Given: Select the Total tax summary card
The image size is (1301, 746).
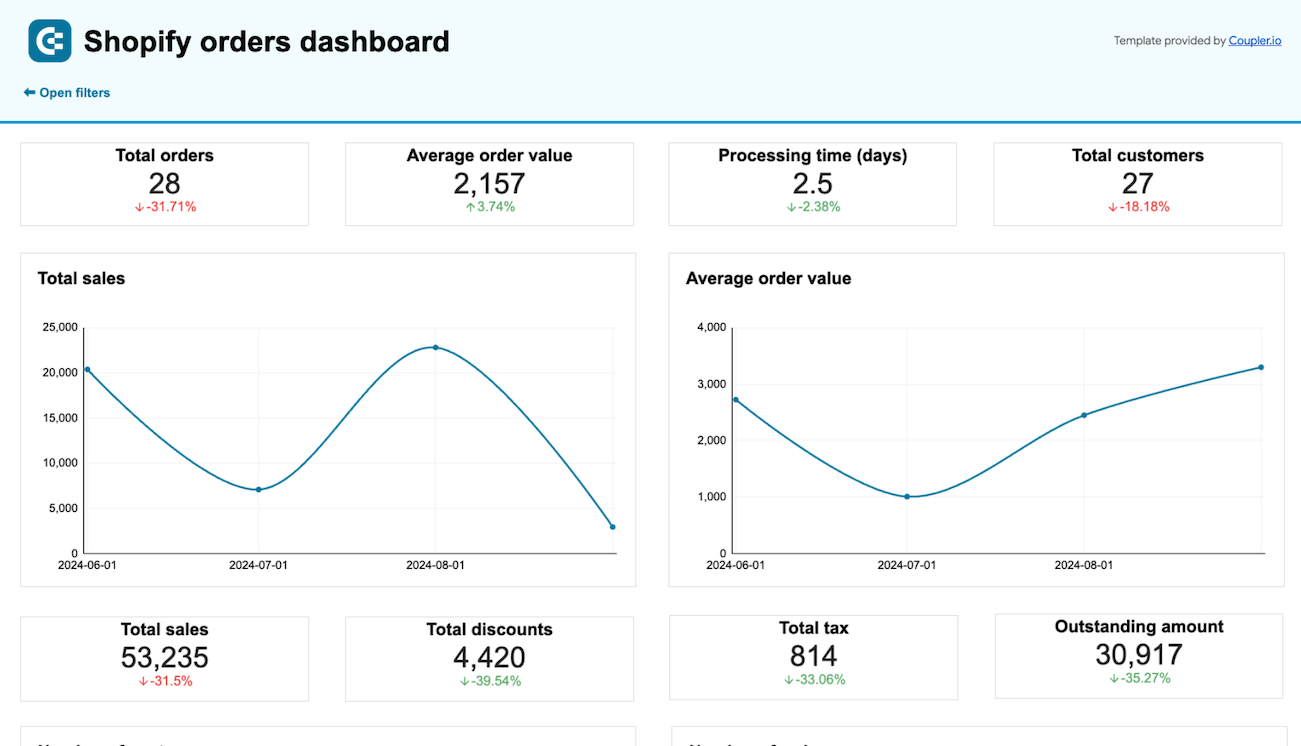Looking at the screenshot, I should click(813, 657).
